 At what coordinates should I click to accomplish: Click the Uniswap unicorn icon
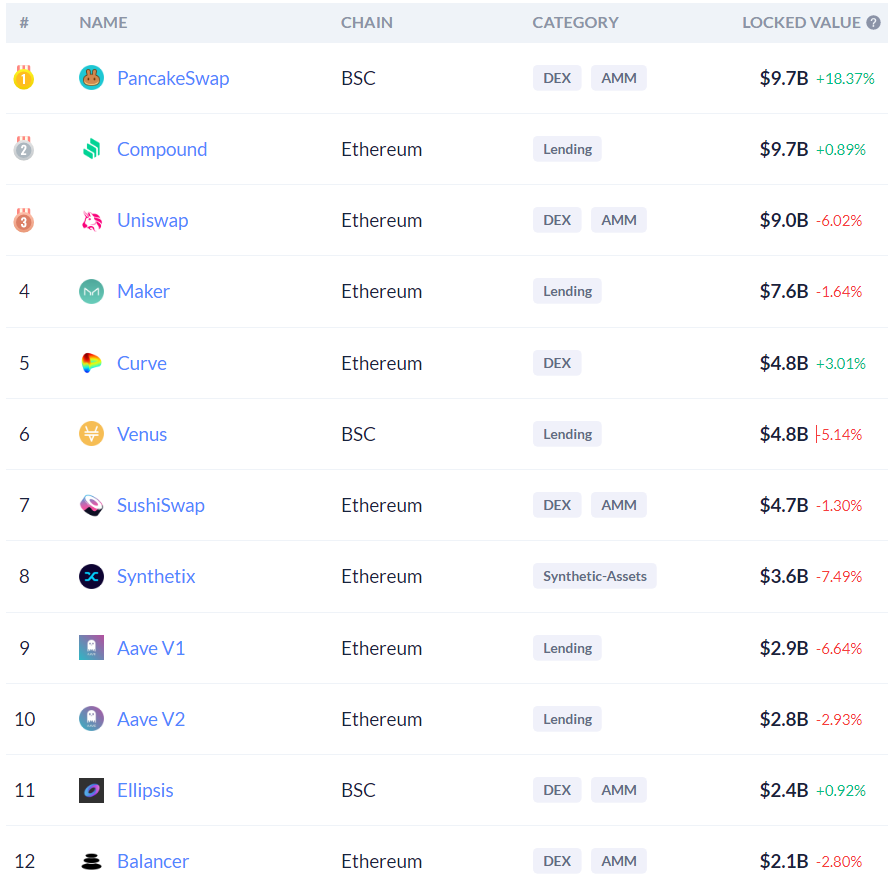(91, 220)
